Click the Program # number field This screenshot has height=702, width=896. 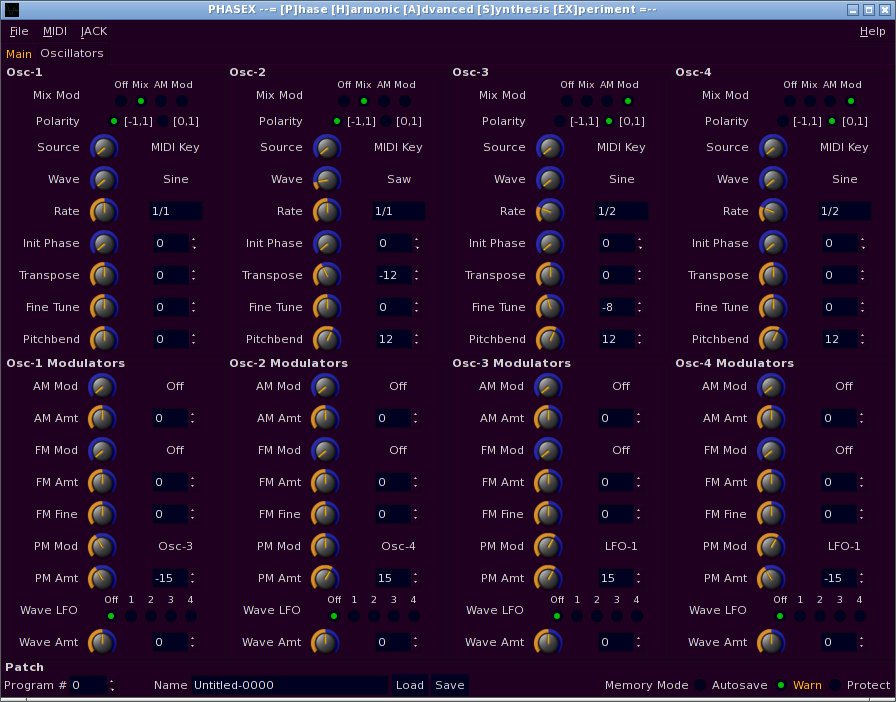(x=88, y=685)
